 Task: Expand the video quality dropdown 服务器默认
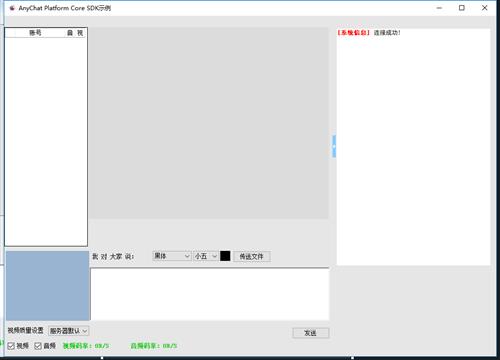pos(69,331)
